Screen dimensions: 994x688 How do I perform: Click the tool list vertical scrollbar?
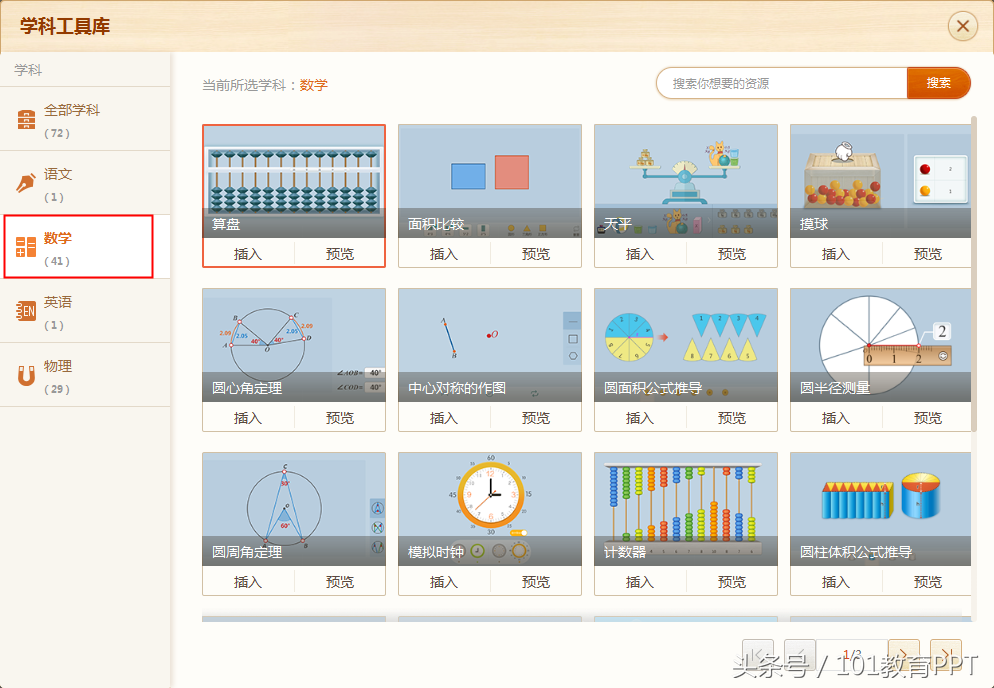point(974,273)
